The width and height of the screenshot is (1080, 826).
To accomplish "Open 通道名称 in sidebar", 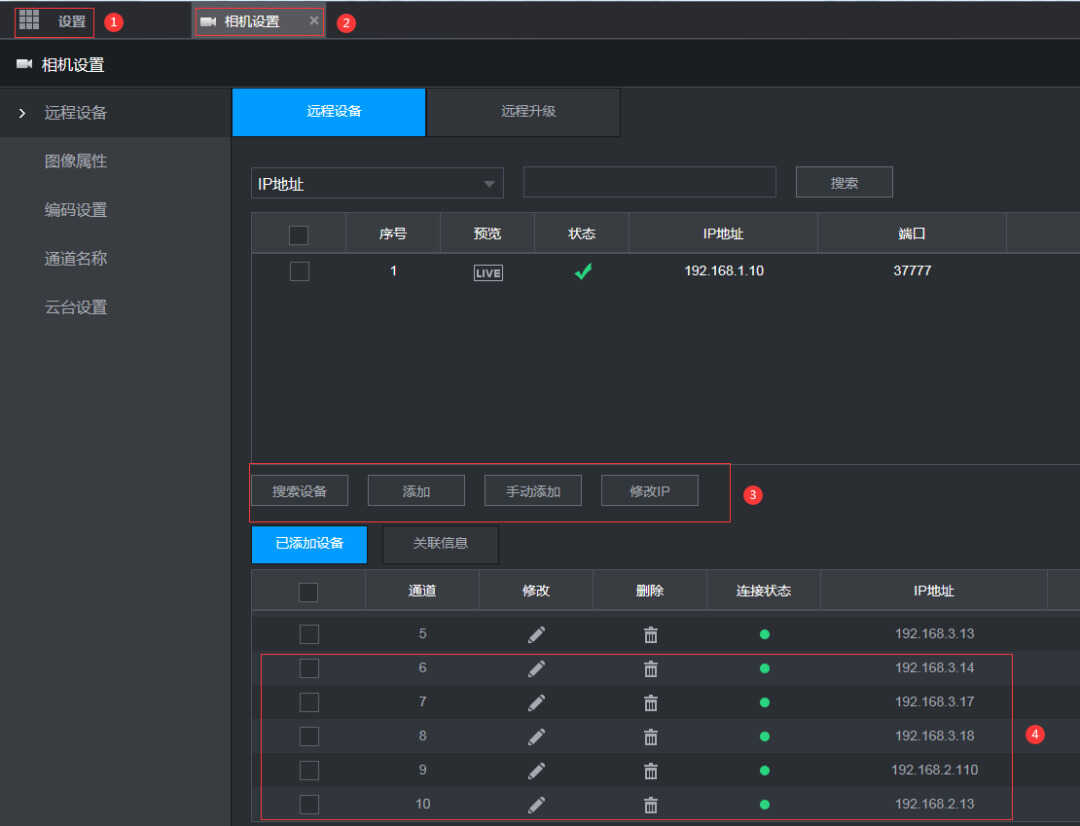I will 76,259.
